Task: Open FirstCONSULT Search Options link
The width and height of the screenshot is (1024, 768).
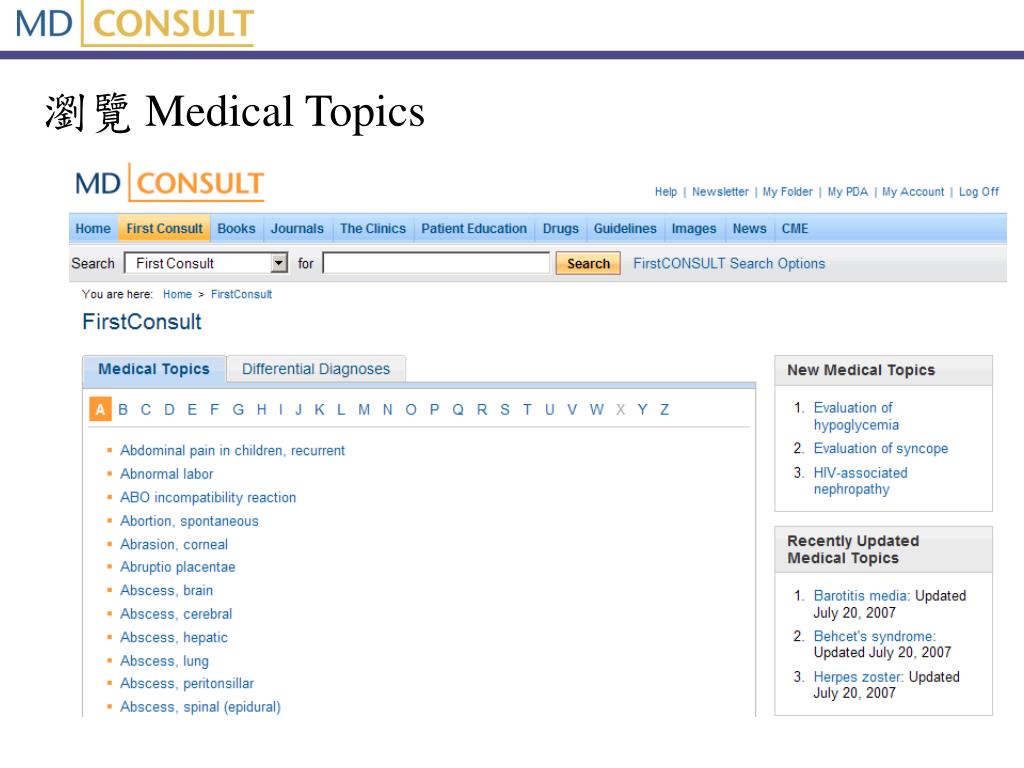Action: tap(729, 263)
